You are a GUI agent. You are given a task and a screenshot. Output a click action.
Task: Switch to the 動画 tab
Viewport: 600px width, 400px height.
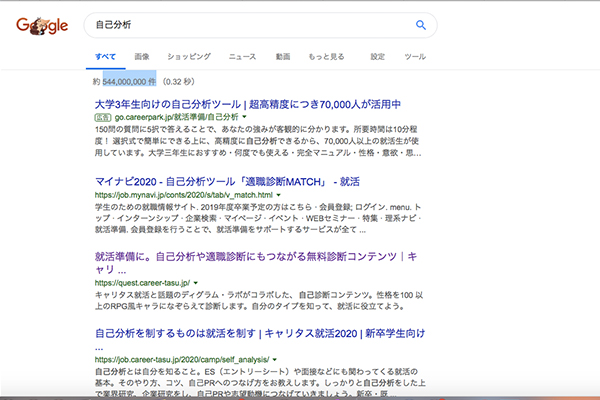(283, 57)
